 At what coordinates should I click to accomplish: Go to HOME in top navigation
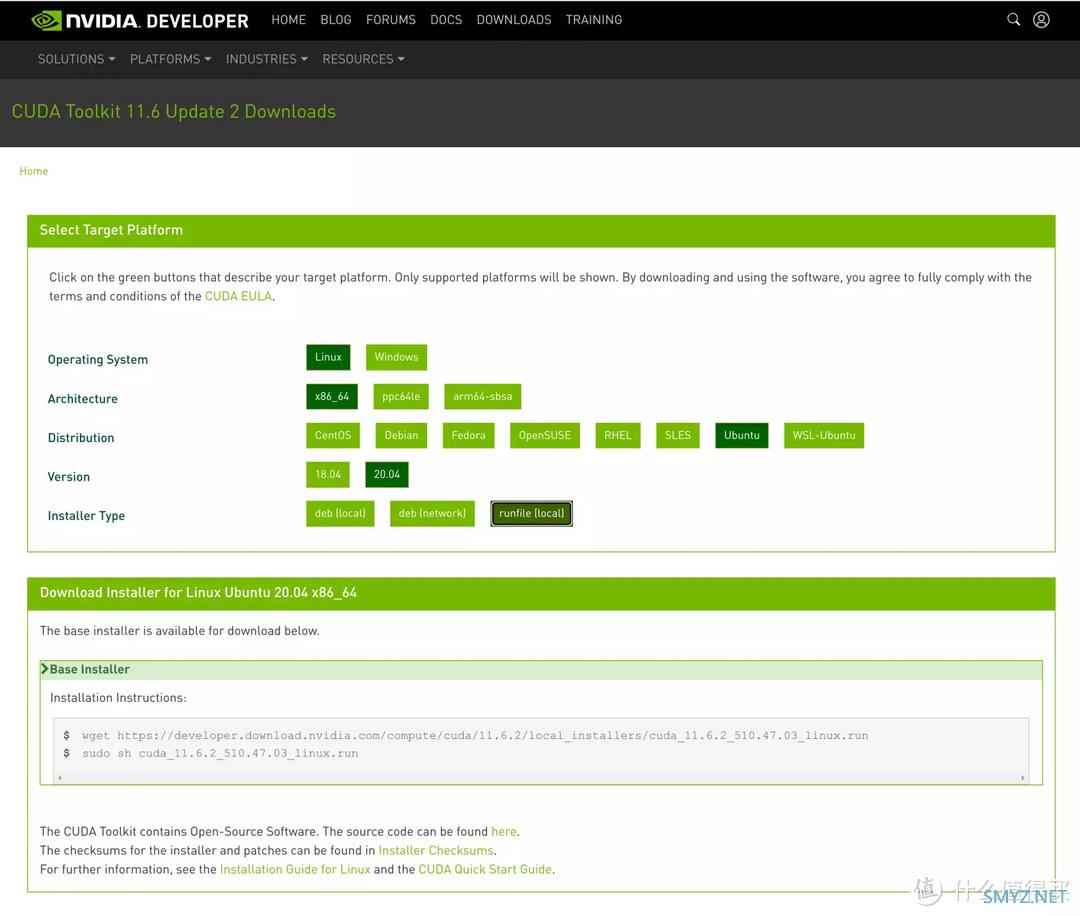click(x=288, y=20)
